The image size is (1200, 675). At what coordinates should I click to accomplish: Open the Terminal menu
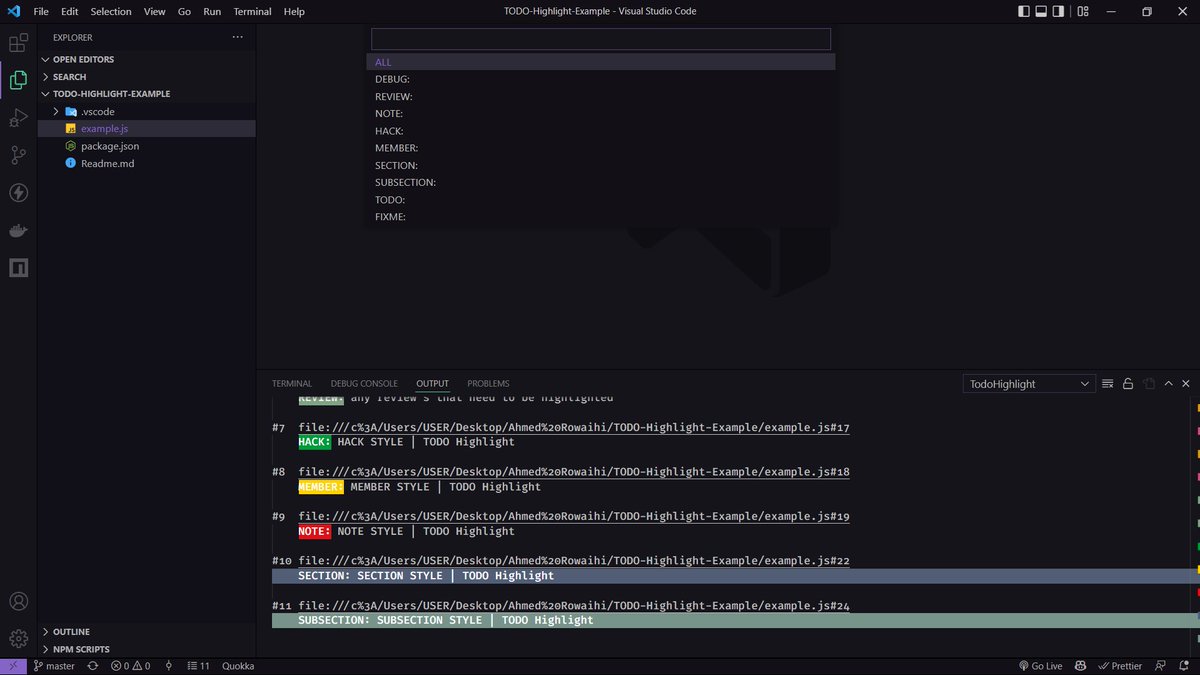coord(252,12)
